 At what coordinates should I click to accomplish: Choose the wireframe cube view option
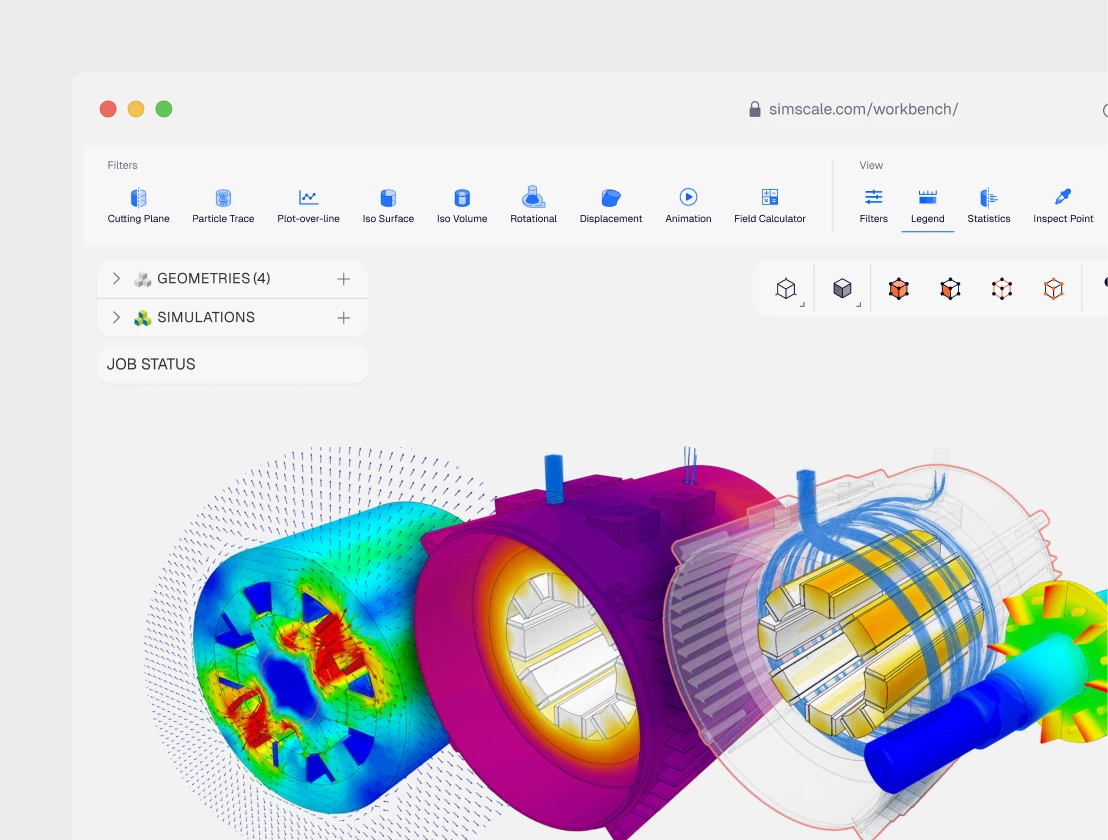point(786,289)
